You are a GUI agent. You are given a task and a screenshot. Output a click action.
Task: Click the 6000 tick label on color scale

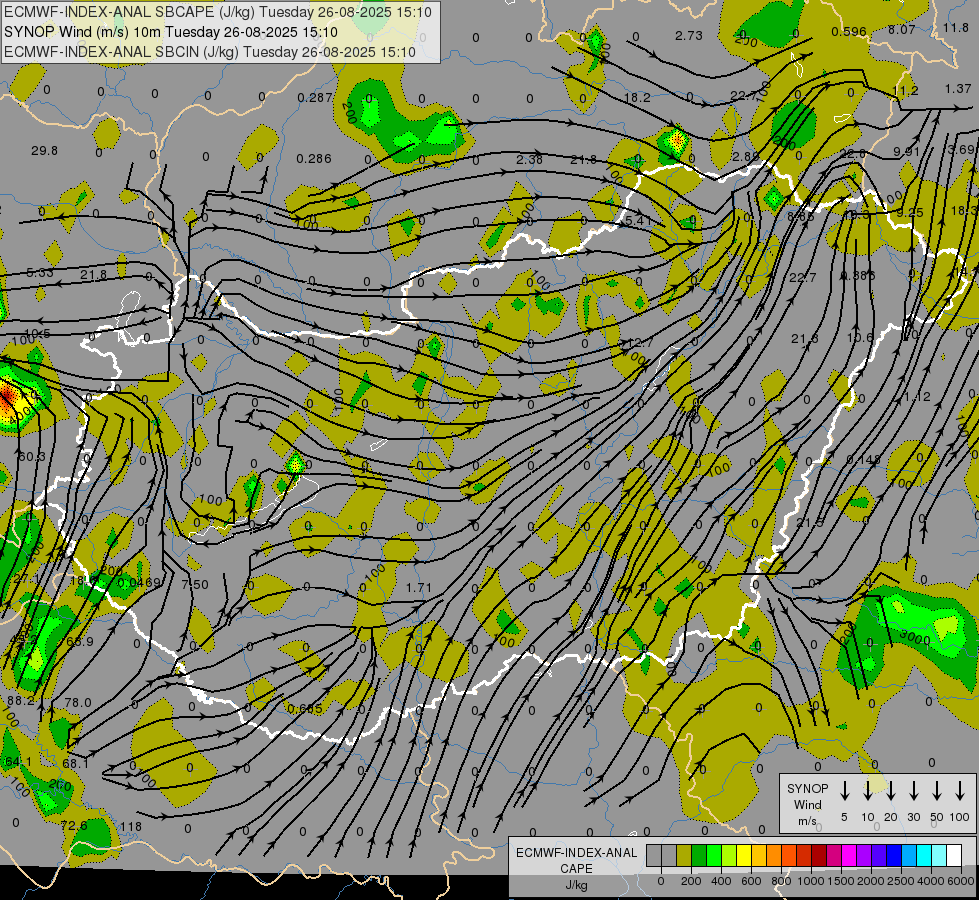click(x=961, y=881)
